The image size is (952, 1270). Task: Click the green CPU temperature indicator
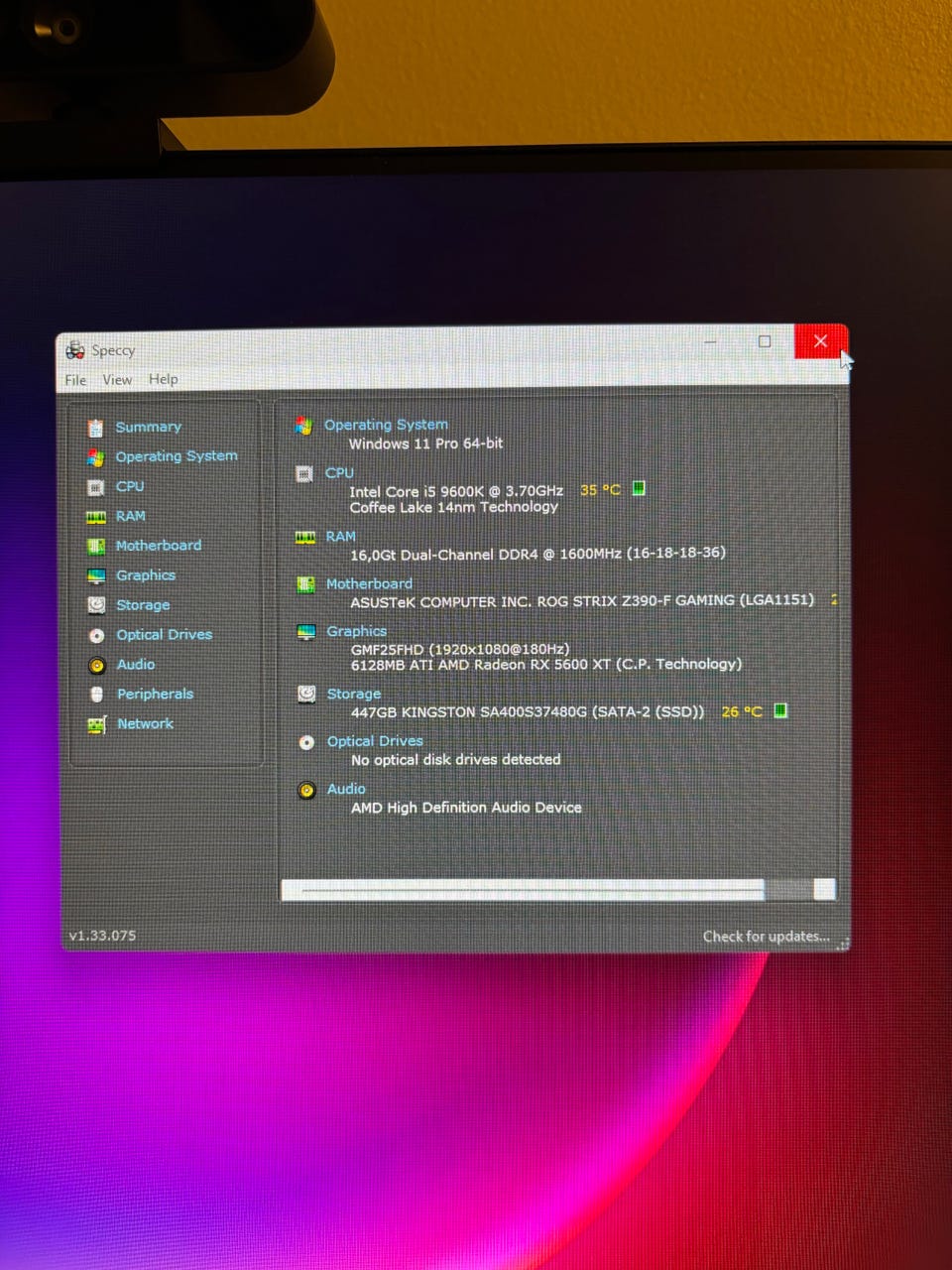[639, 488]
